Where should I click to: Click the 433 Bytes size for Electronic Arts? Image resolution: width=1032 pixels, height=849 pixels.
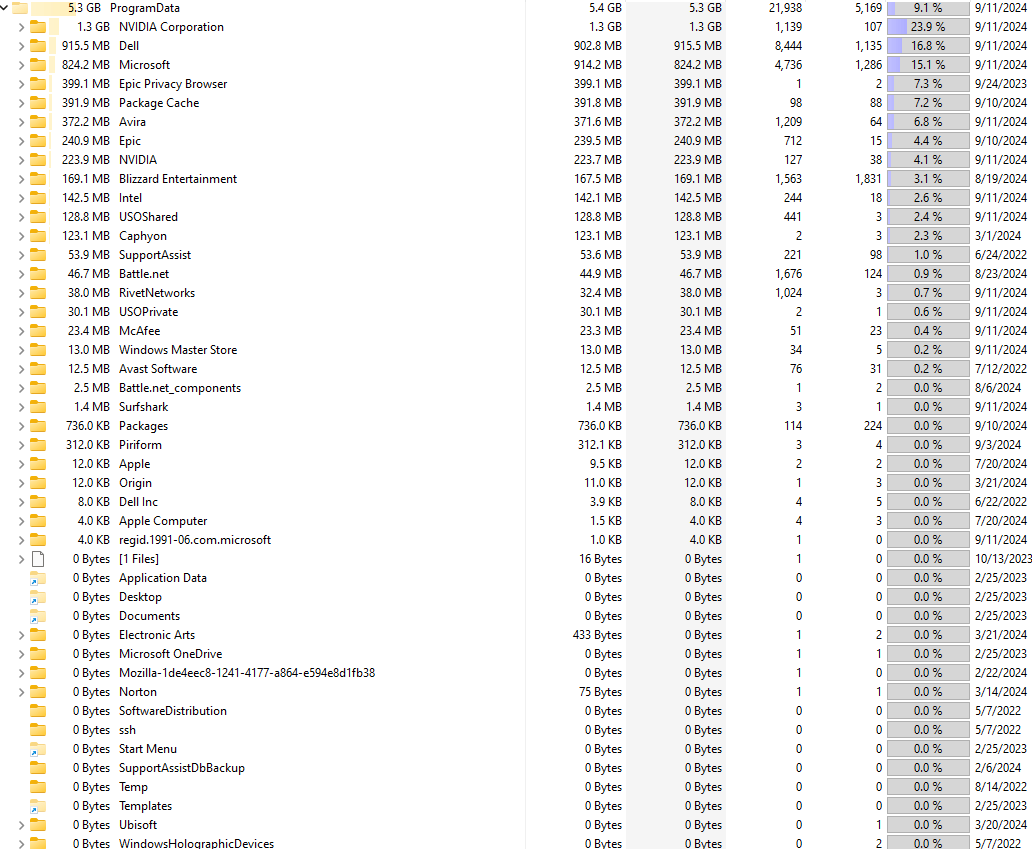coord(597,635)
